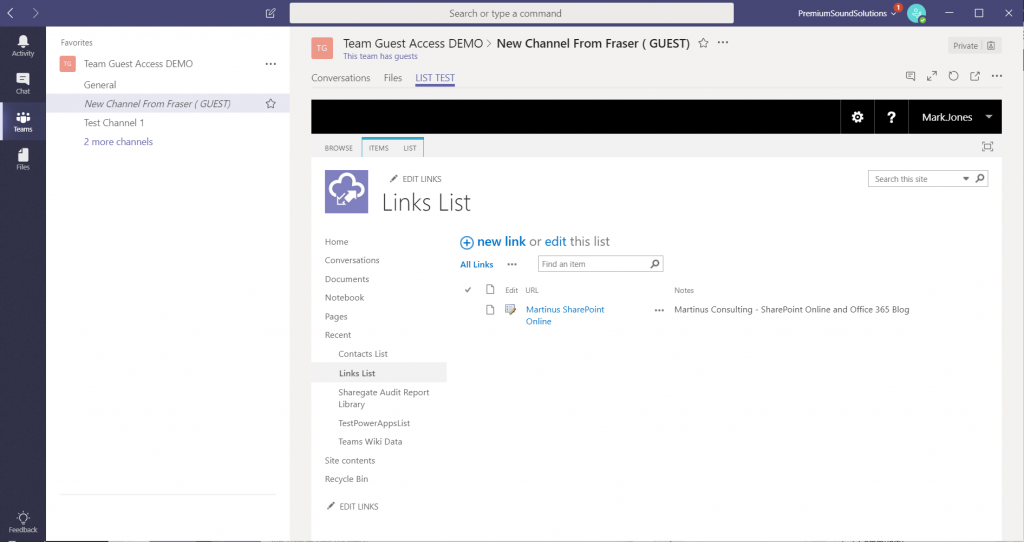Open the Files icon in sidebar
The width and height of the screenshot is (1024, 542).
(x=23, y=159)
